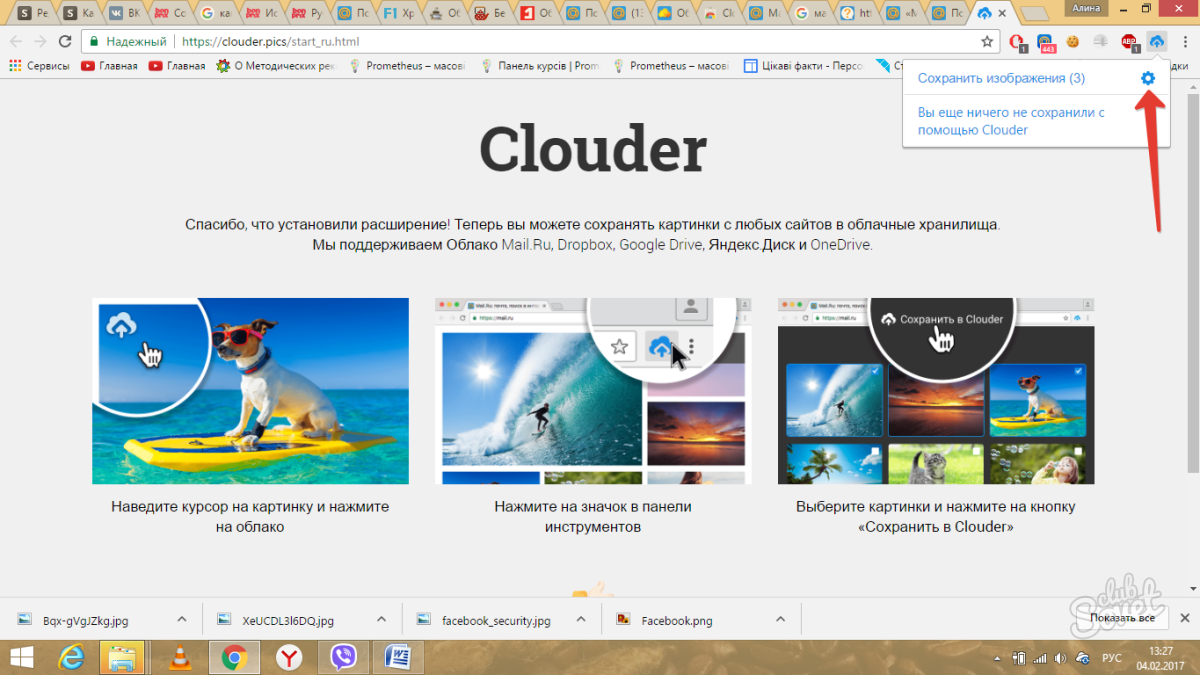Expand options for Bqx-gVgJZkg.jpg download
This screenshot has height=675, width=1200.
(x=182, y=620)
